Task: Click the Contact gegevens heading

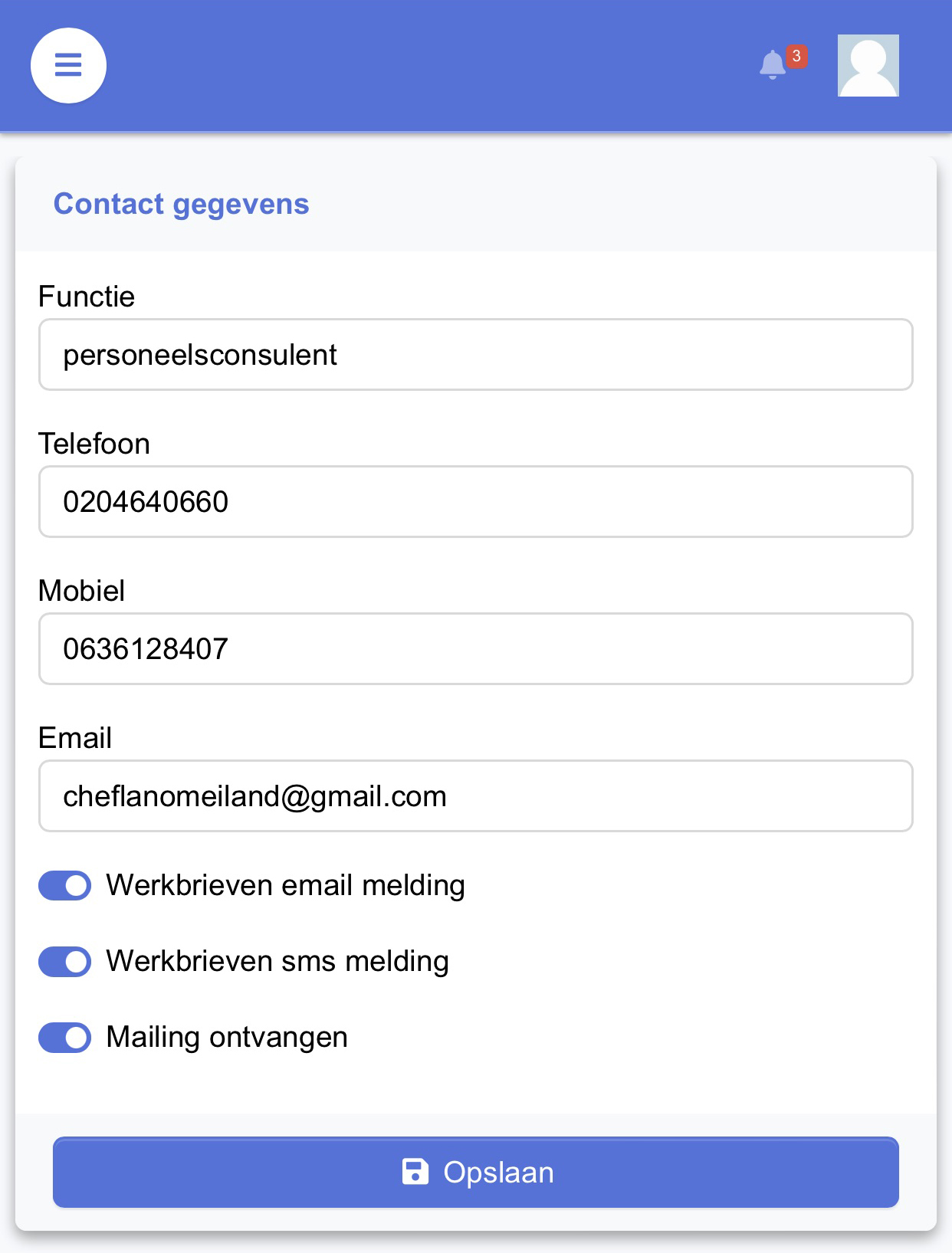Action: (x=182, y=205)
